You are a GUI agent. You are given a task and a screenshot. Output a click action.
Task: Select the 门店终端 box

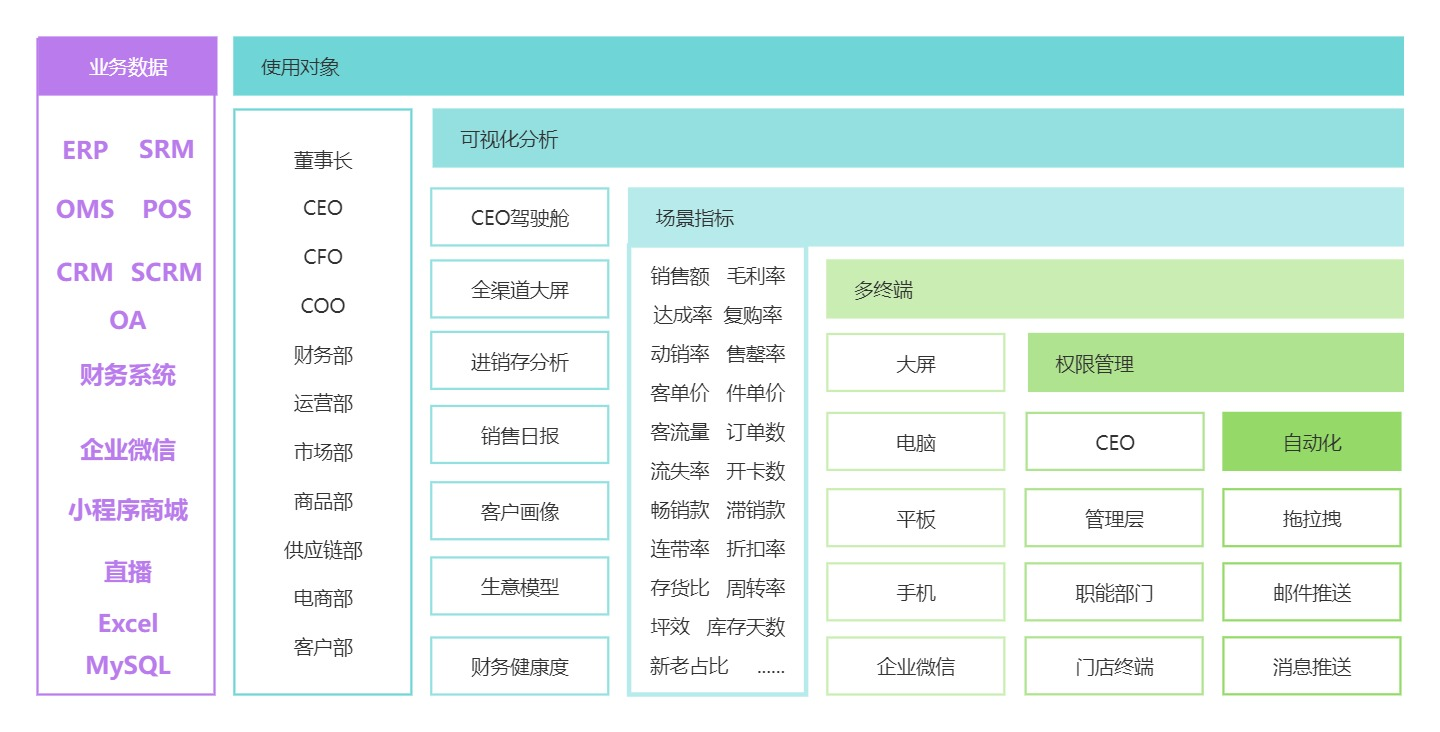[x=1115, y=666]
